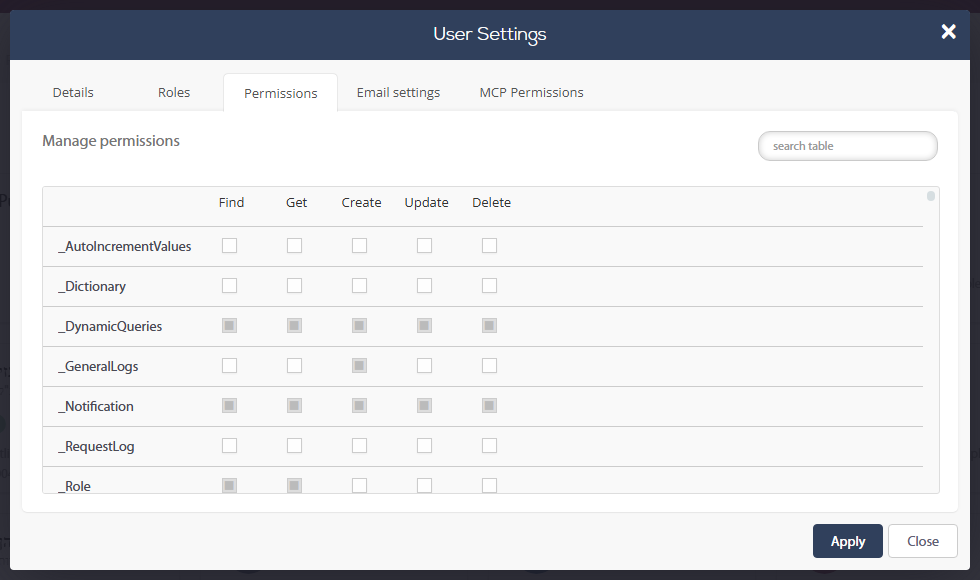This screenshot has height=580, width=980.
Task: Enable Update for _RequestLog
Action: pos(424,446)
